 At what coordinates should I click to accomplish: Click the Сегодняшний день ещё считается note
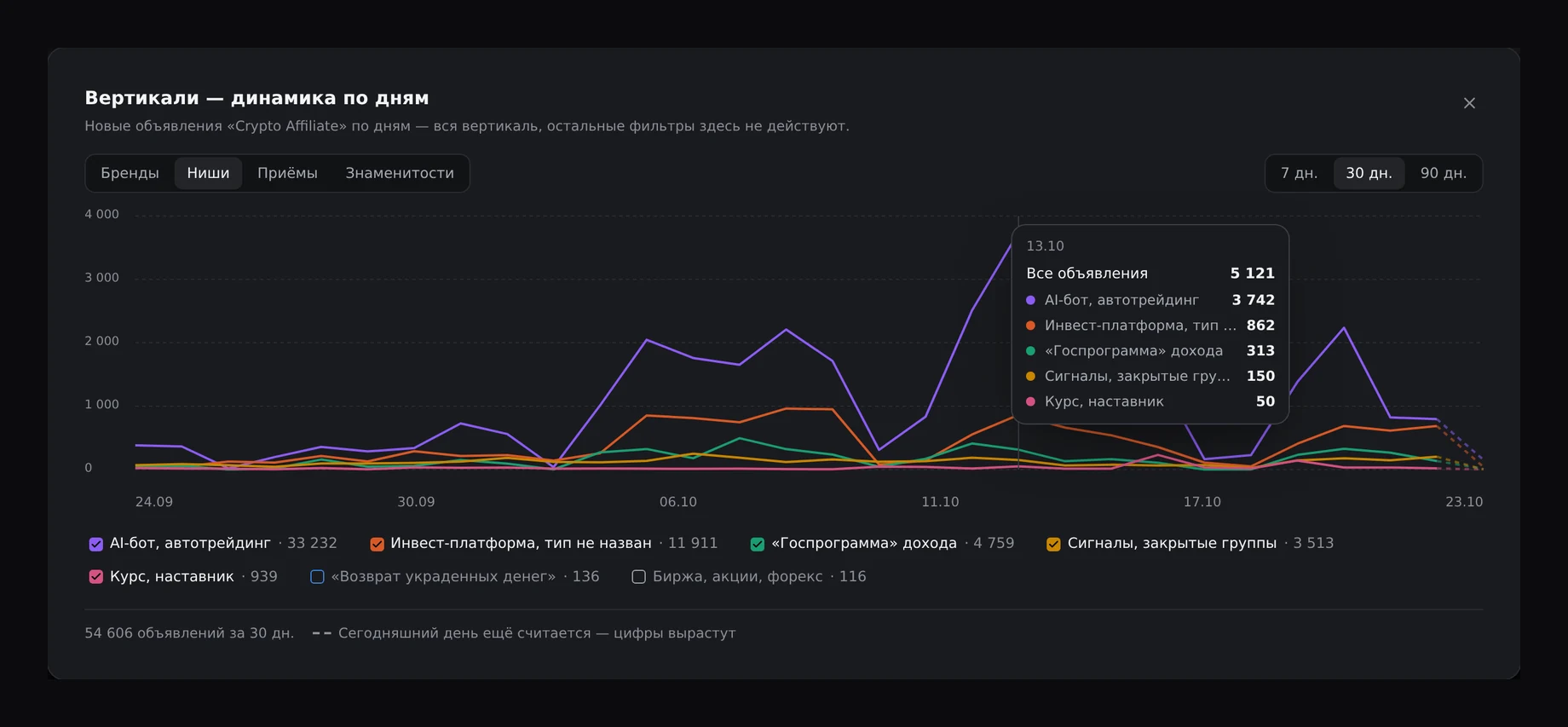(x=537, y=633)
